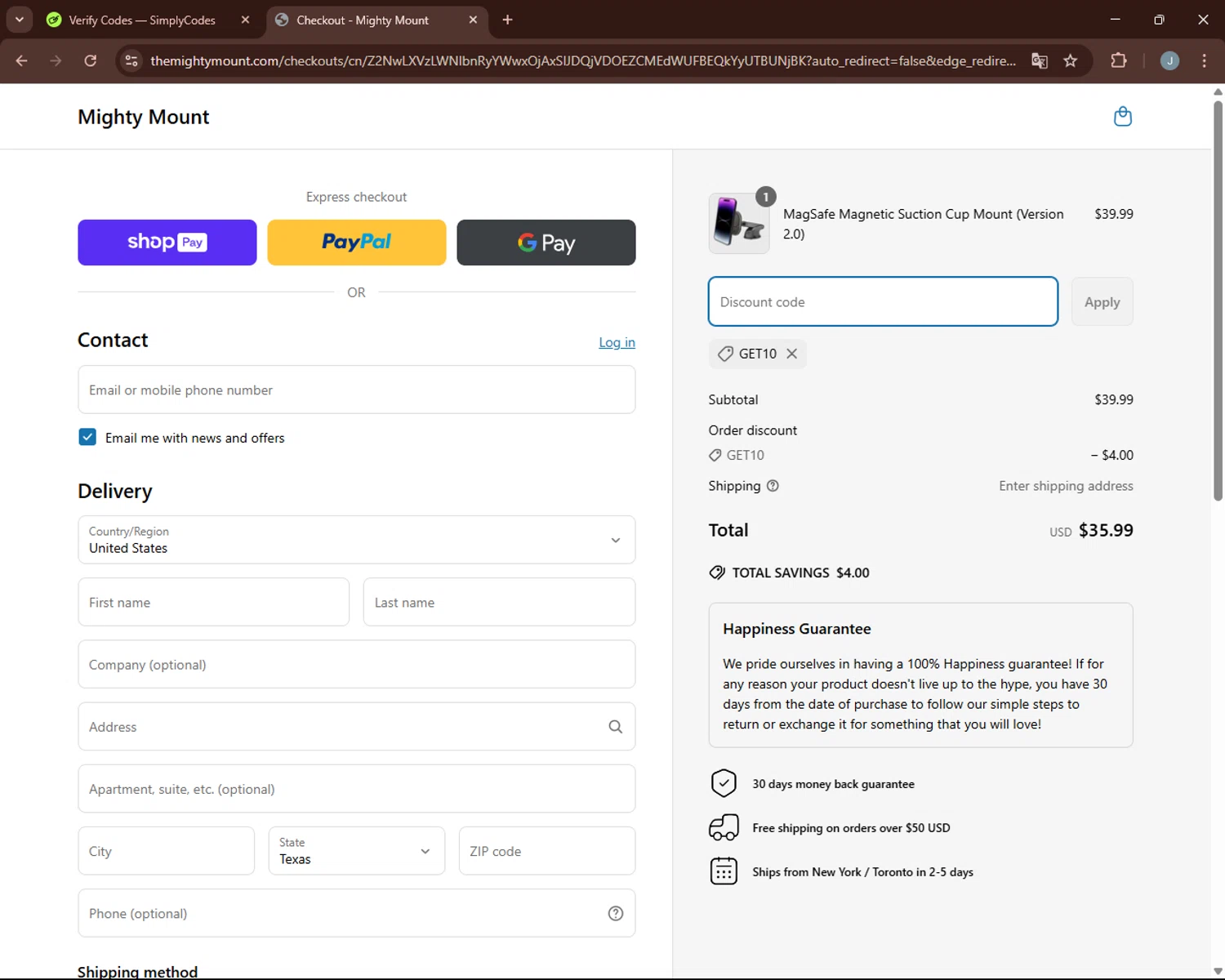Open the translate page icon
Viewport: 1225px width, 980px height.
coord(1039,60)
